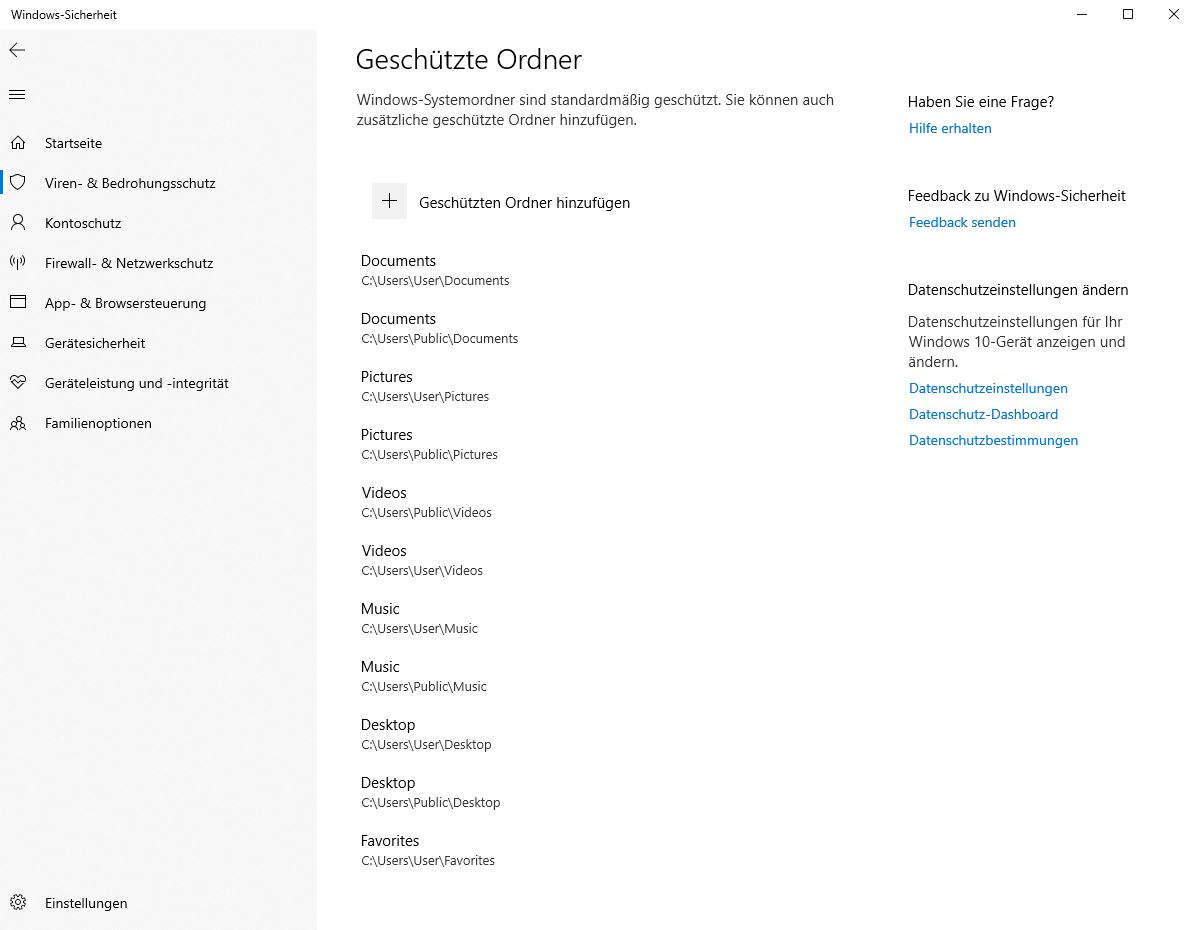
Task: Open Firewall- & Netzwerkschutz section
Action: tap(129, 263)
